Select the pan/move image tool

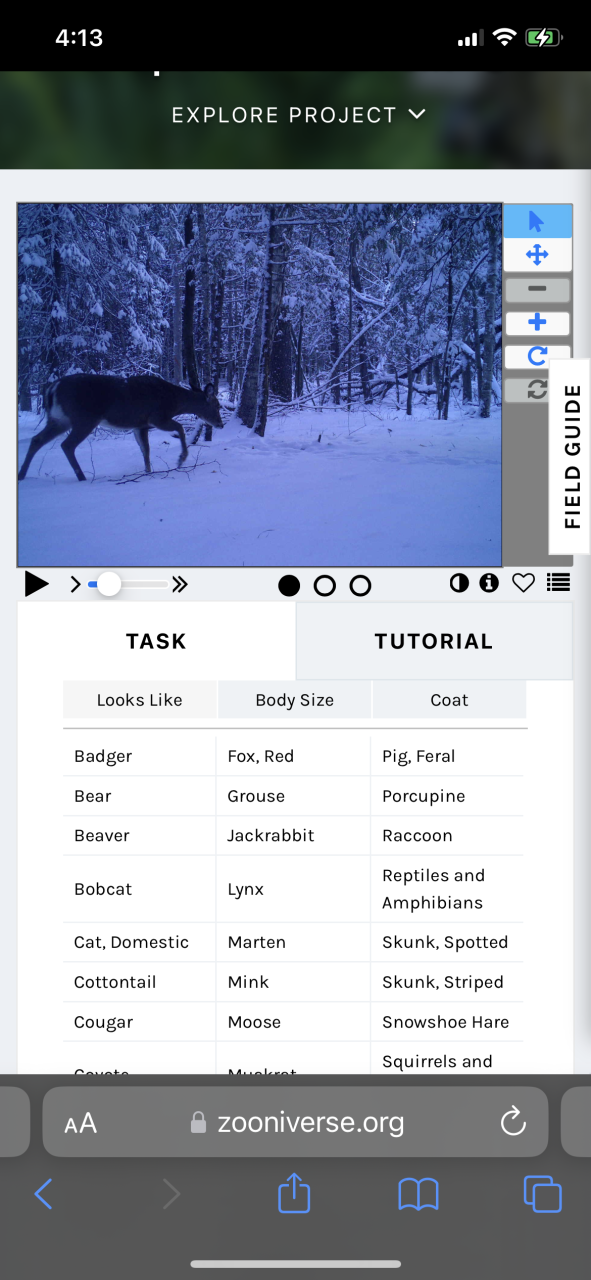(x=537, y=255)
